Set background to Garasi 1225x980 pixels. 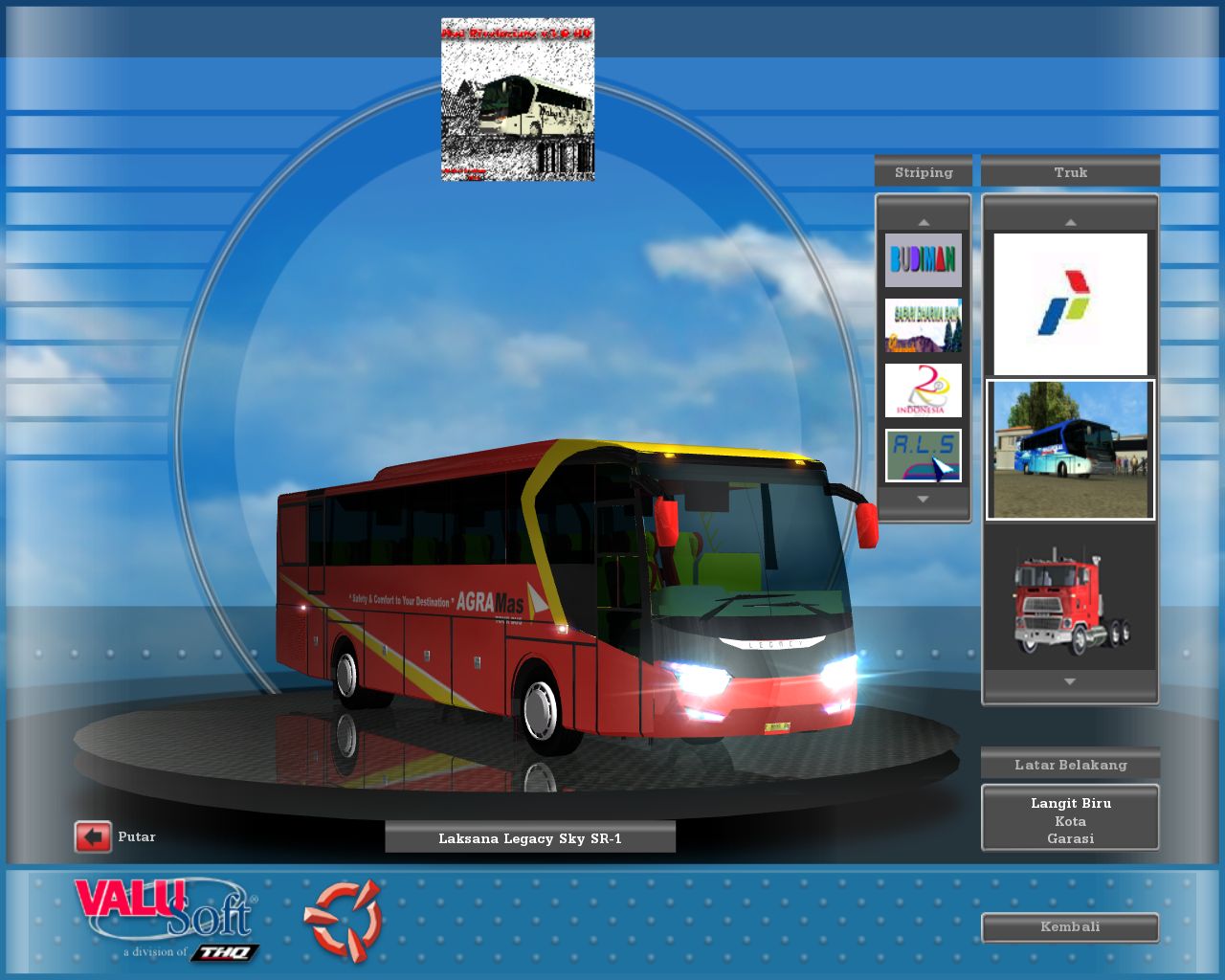coord(1070,838)
